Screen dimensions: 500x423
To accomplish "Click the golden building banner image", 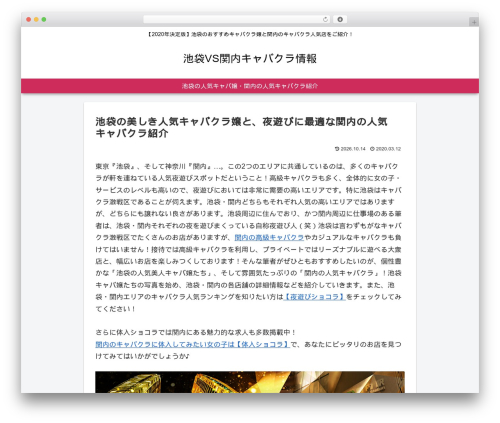I will [x=250, y=382].
